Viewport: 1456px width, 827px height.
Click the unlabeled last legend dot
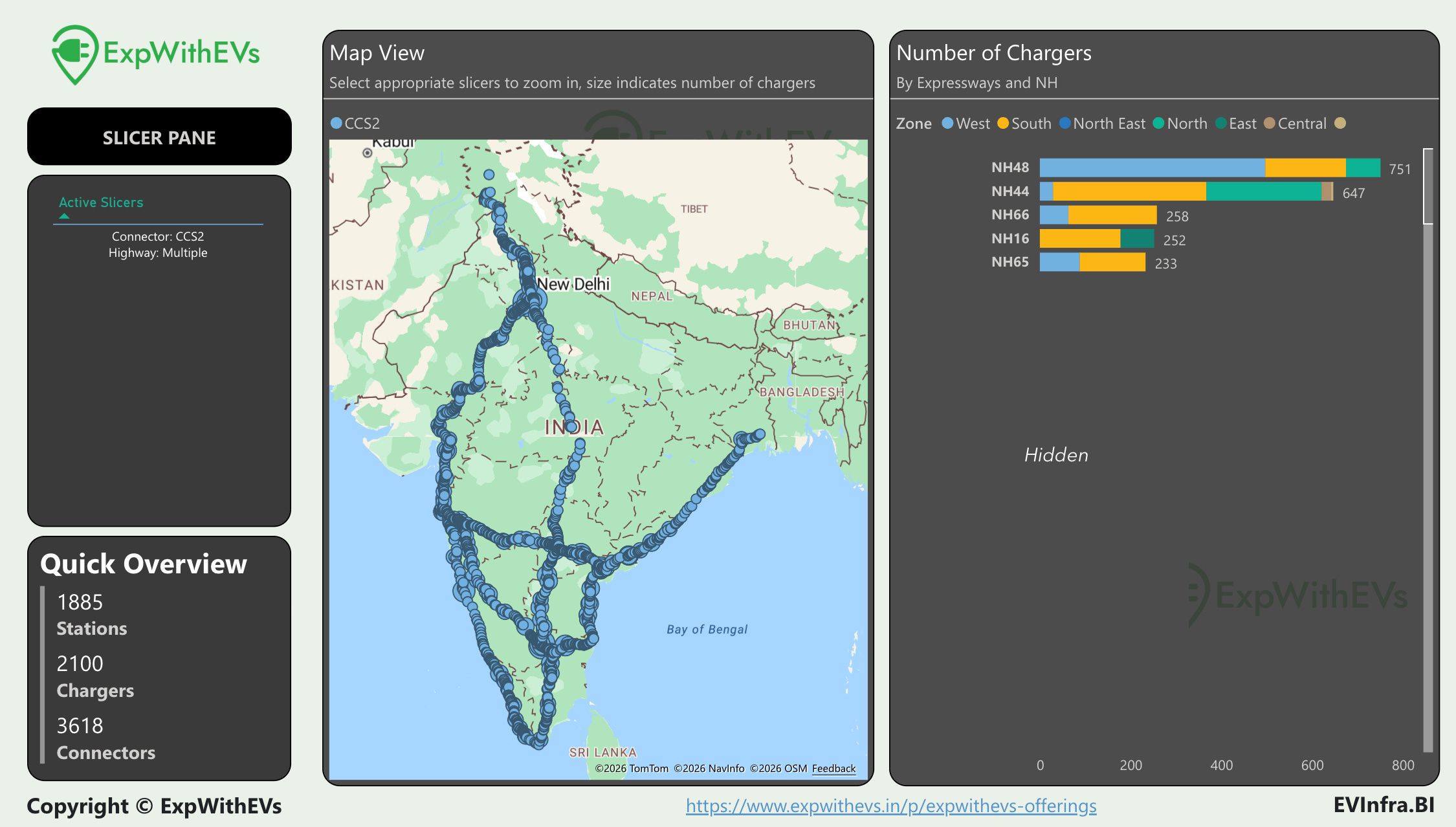tap(1340, 124)
